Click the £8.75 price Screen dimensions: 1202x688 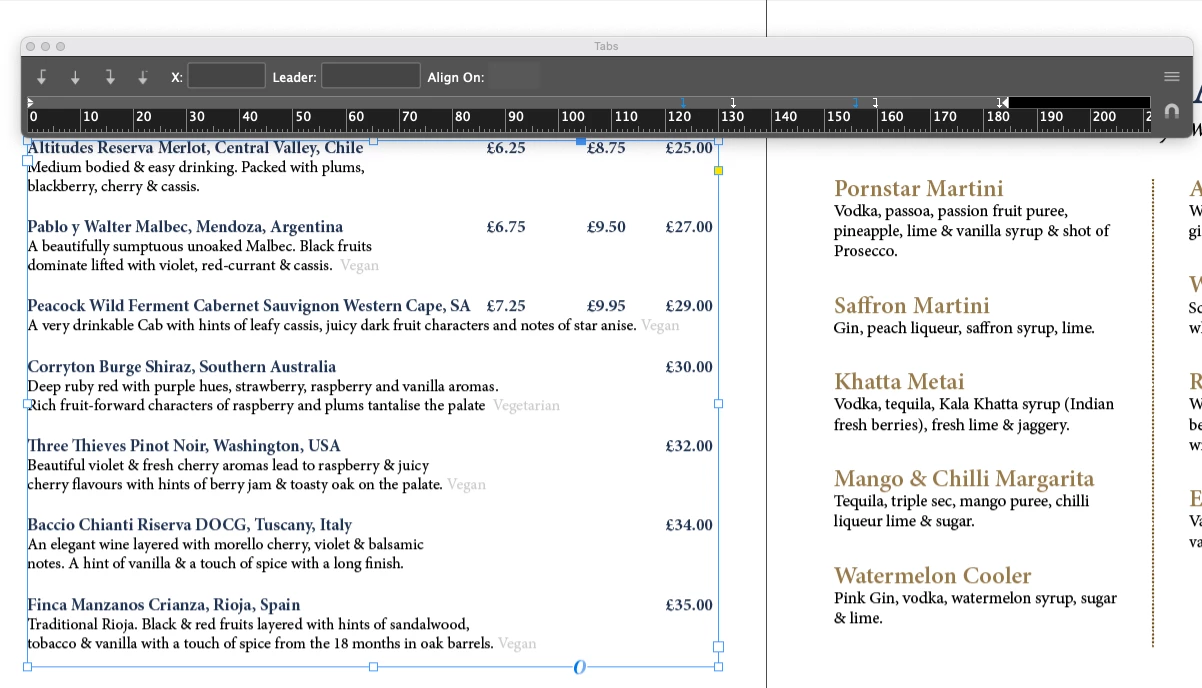pos(606,147)
